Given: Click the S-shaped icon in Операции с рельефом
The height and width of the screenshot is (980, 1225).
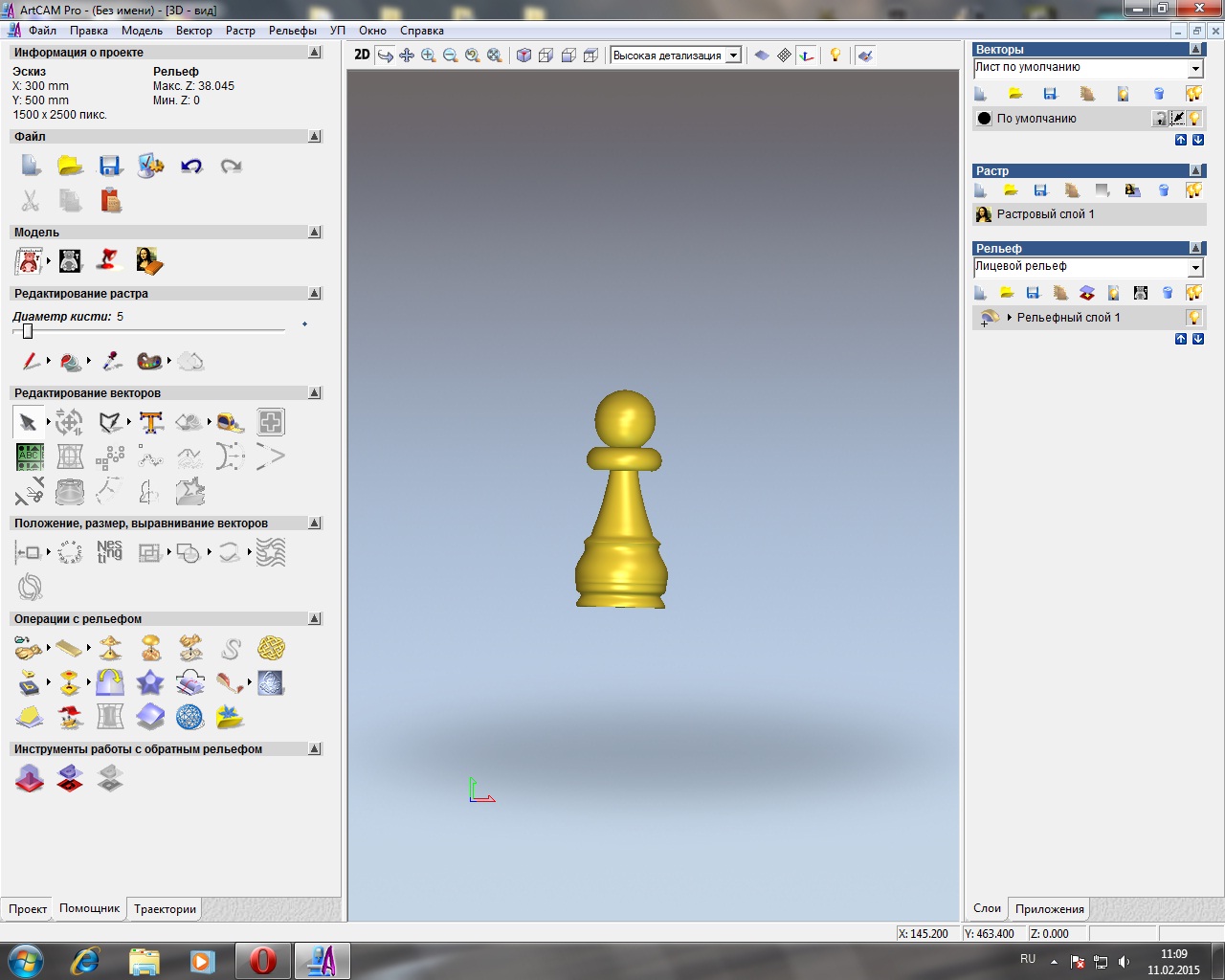Looking at the screenshot, I should click(x=231, y=650).
